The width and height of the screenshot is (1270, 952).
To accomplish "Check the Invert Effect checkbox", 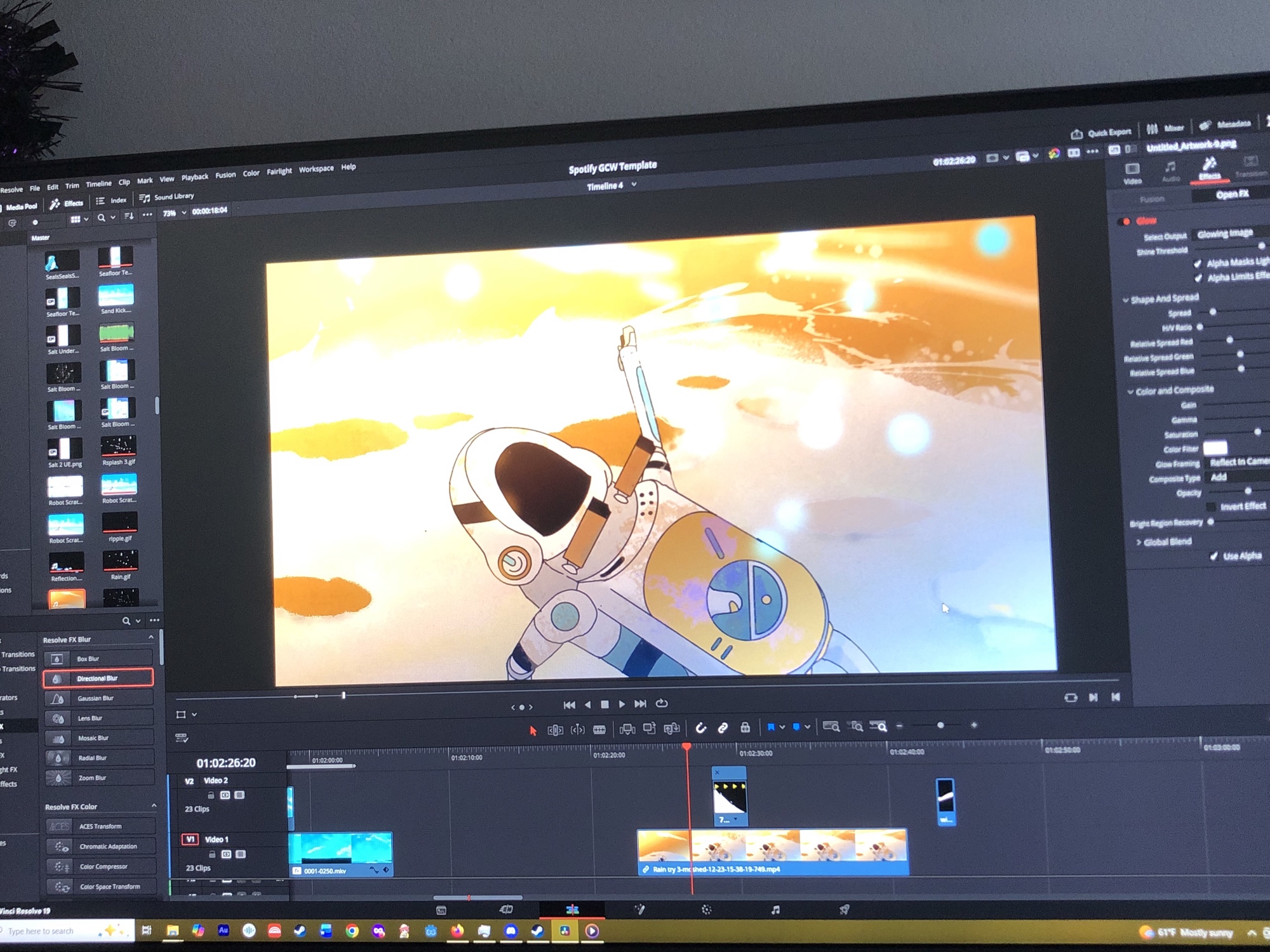I will [1210, 506].
